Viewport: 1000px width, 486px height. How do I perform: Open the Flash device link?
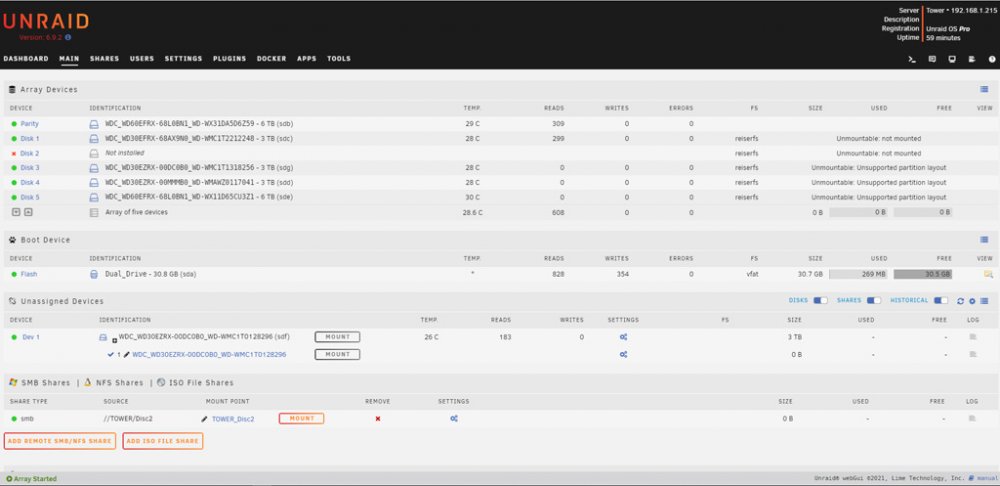29,274
